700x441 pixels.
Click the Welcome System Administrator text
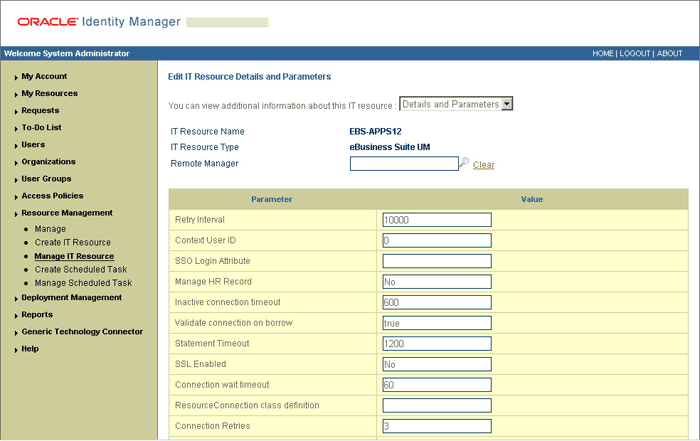point(67,54)
